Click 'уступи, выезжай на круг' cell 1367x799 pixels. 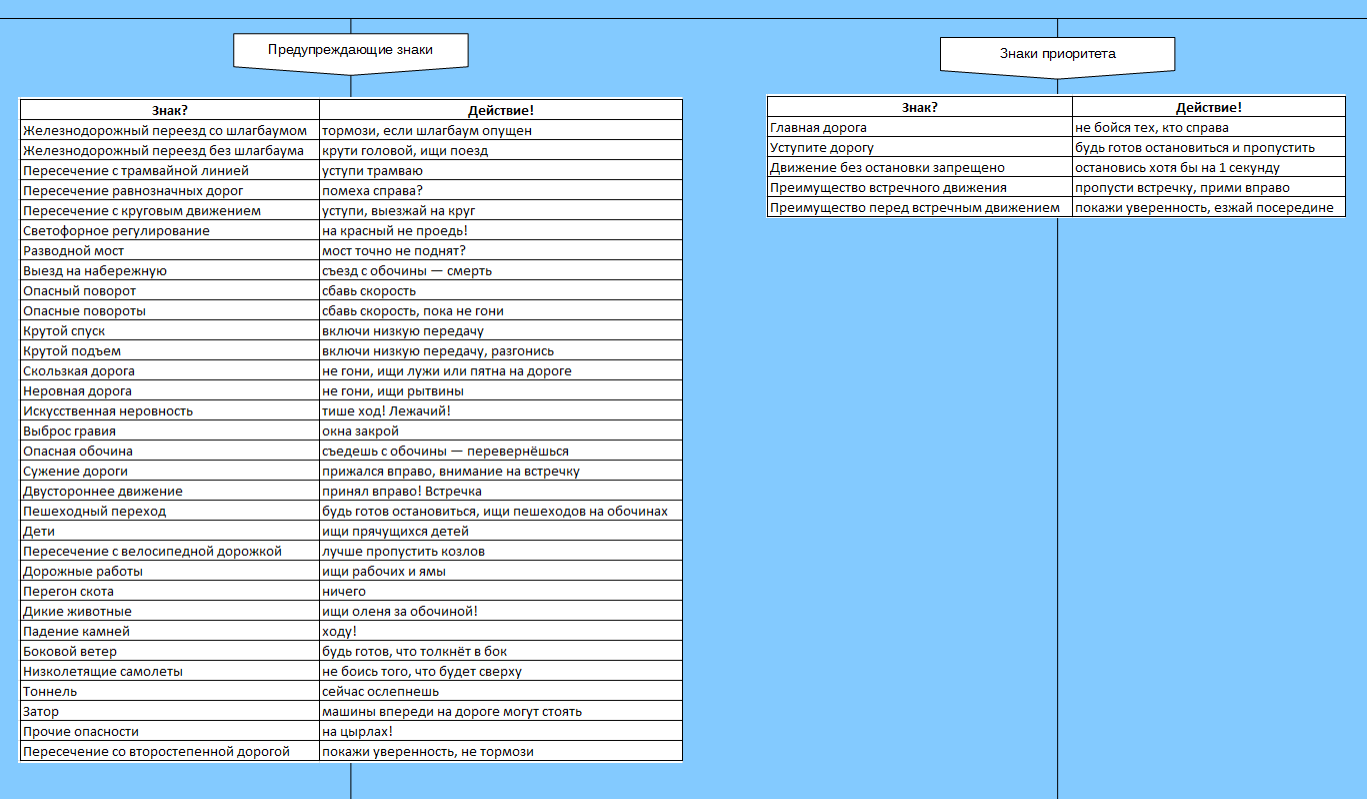[x=500, y=210]
